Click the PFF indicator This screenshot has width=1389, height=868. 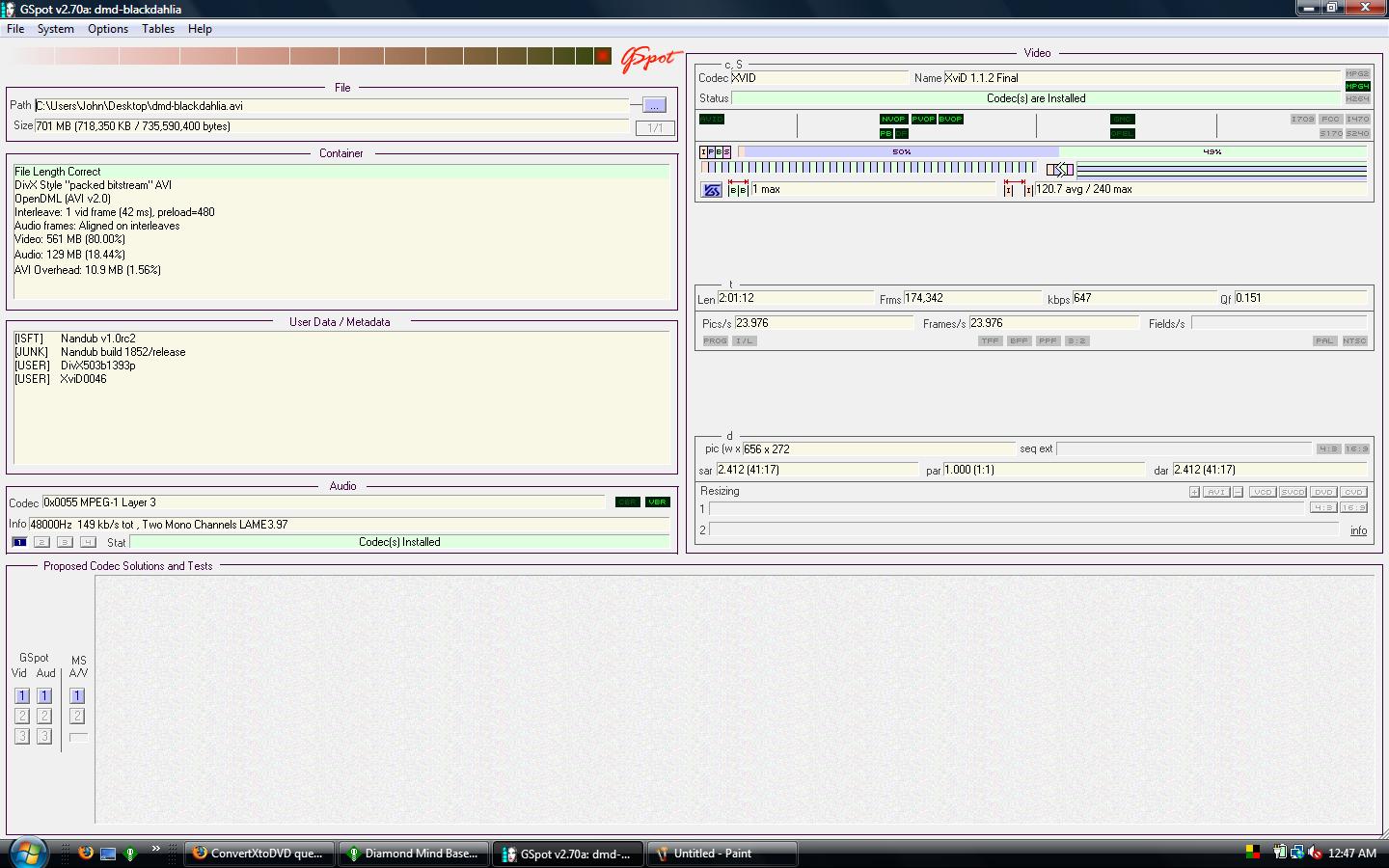1048,340
